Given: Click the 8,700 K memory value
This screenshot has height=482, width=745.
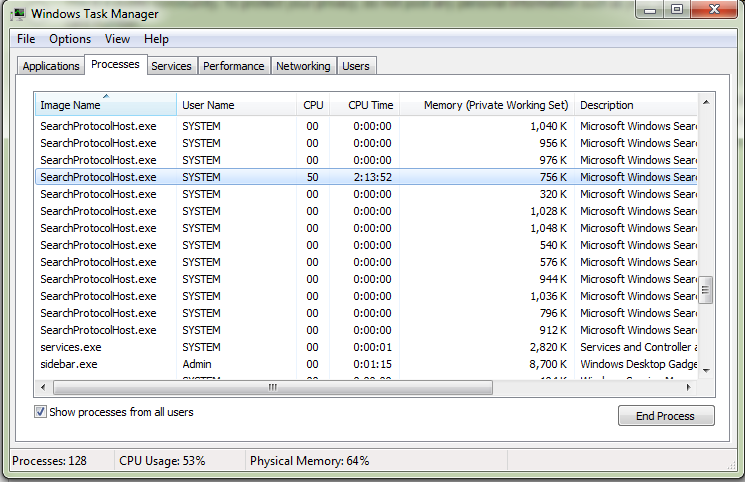Looking at the screenshot, I should click(548, 364).
